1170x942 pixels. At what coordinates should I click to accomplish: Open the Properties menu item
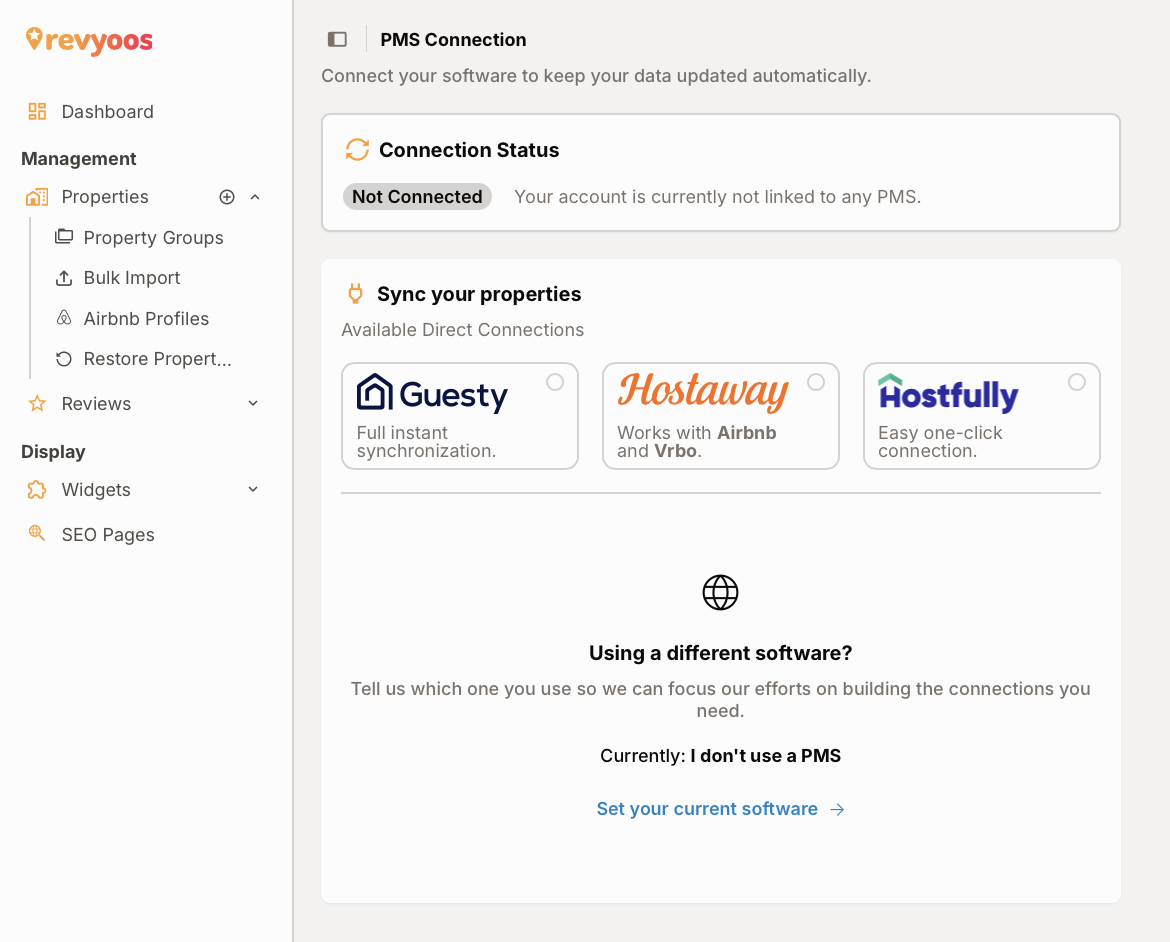tap(104, 197)
